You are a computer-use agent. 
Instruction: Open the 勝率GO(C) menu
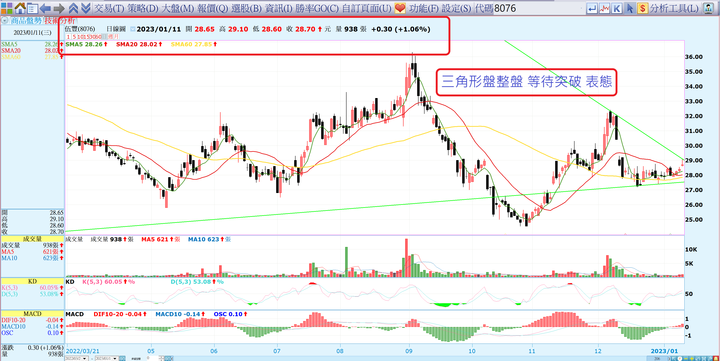(x=316, y=8)
